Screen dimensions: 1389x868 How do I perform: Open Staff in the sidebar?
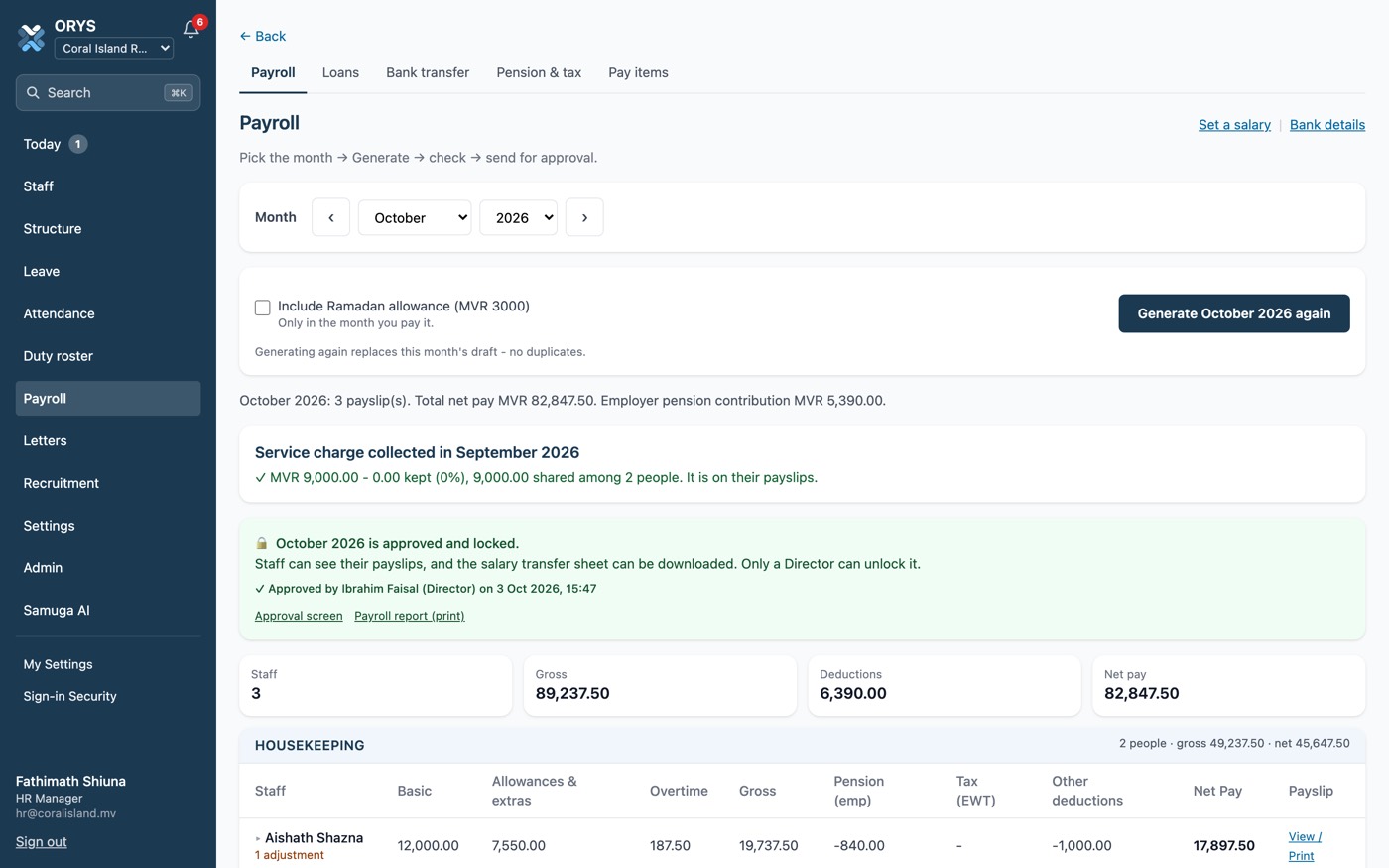[x=108, y=186]
